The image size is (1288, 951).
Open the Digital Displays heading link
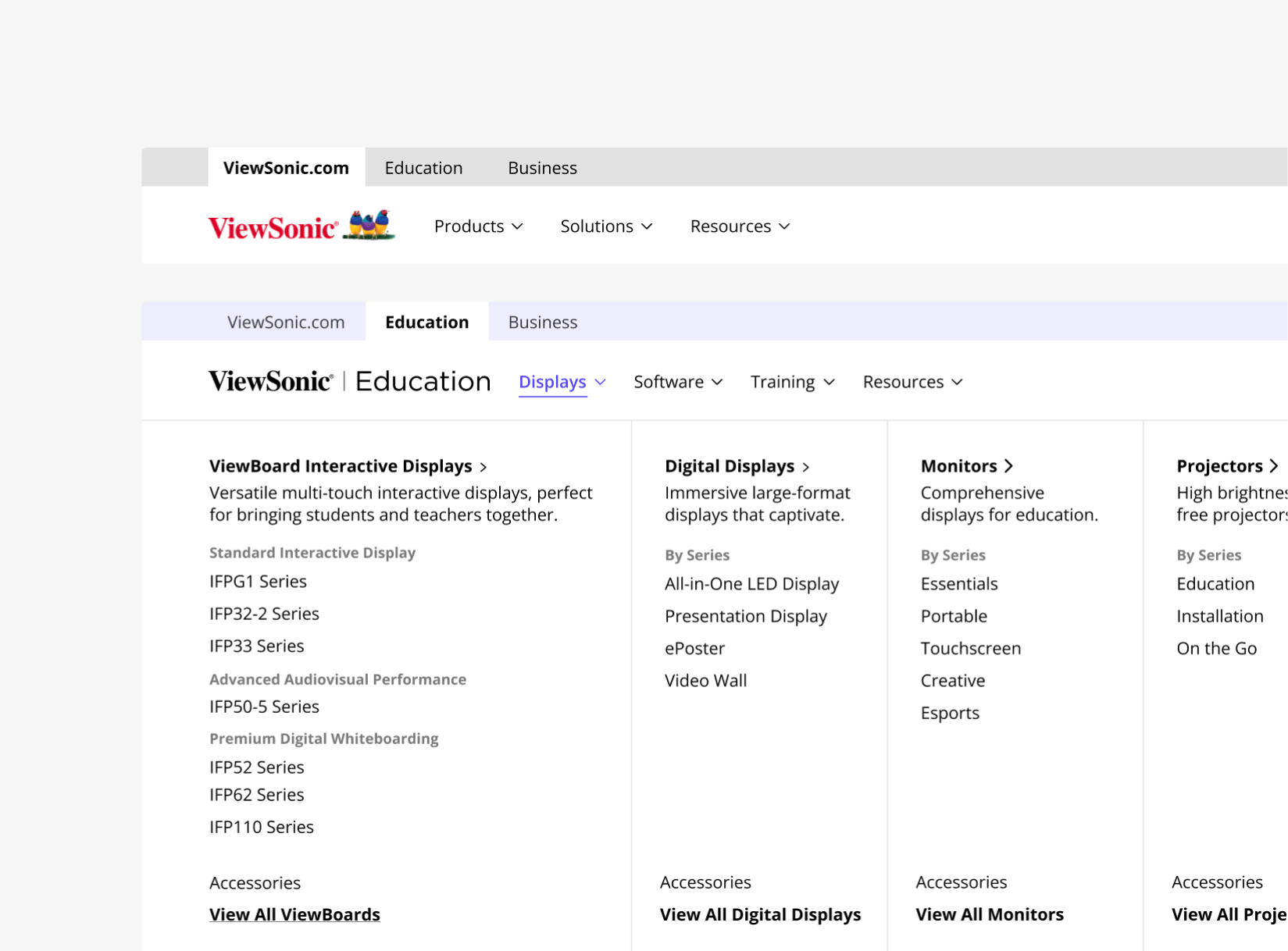[737, 466]
